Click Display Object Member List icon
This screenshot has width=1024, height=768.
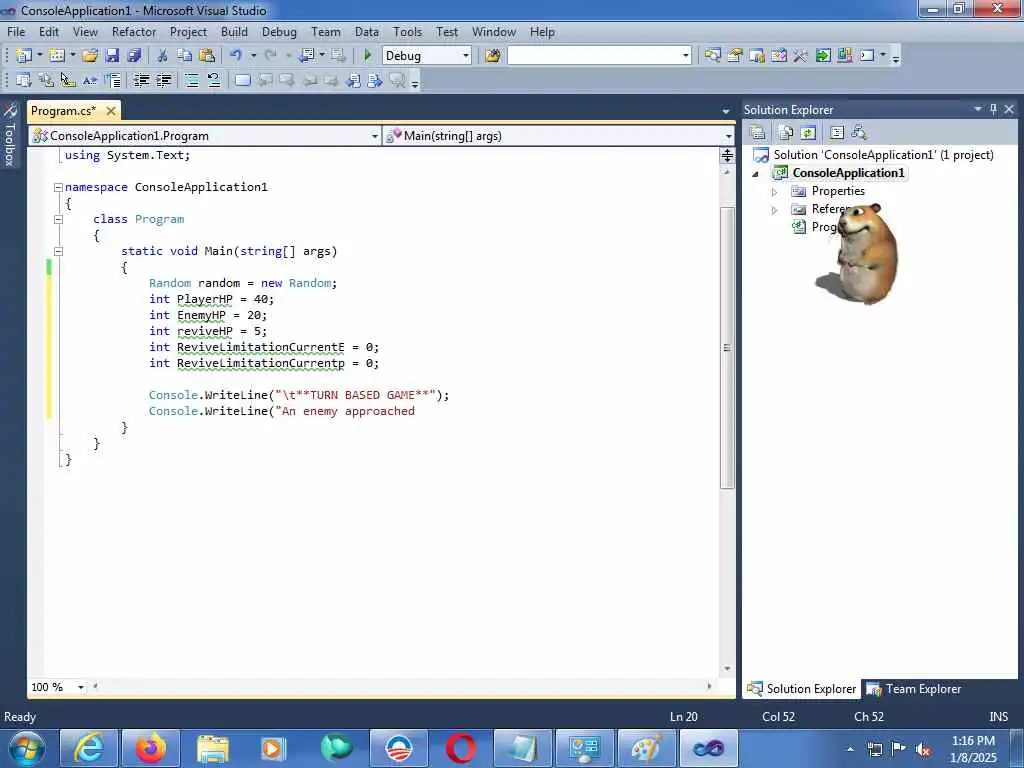coord(24,80)
